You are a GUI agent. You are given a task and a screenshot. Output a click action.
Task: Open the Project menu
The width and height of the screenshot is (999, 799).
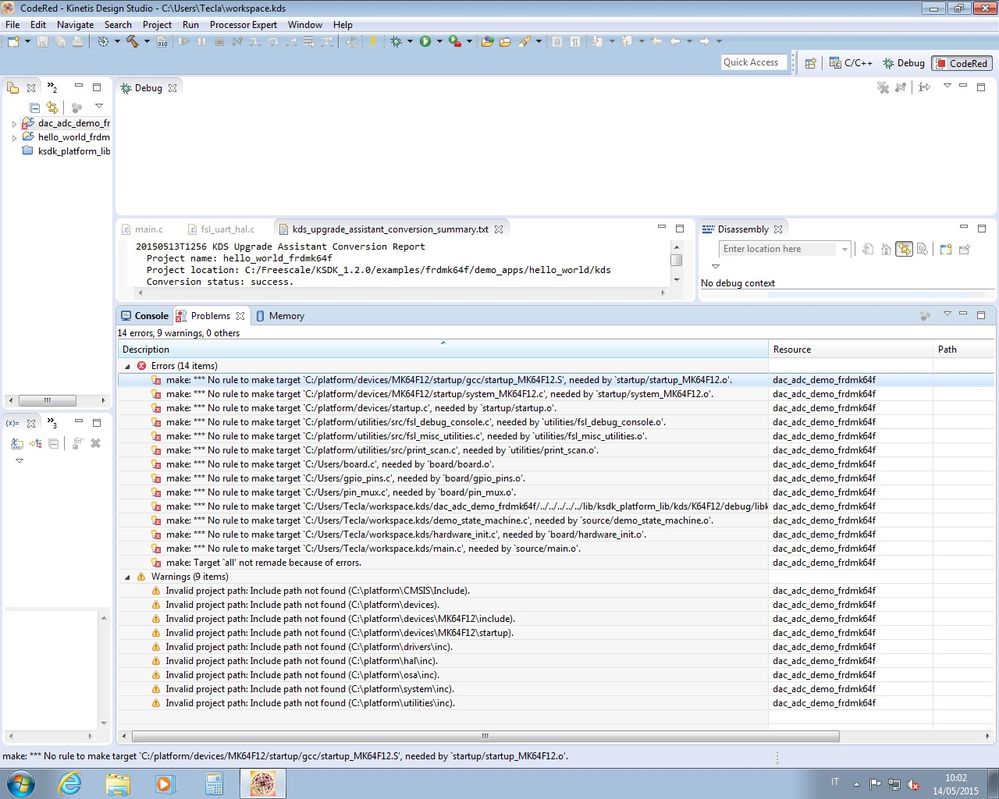[x=157, y=25]
